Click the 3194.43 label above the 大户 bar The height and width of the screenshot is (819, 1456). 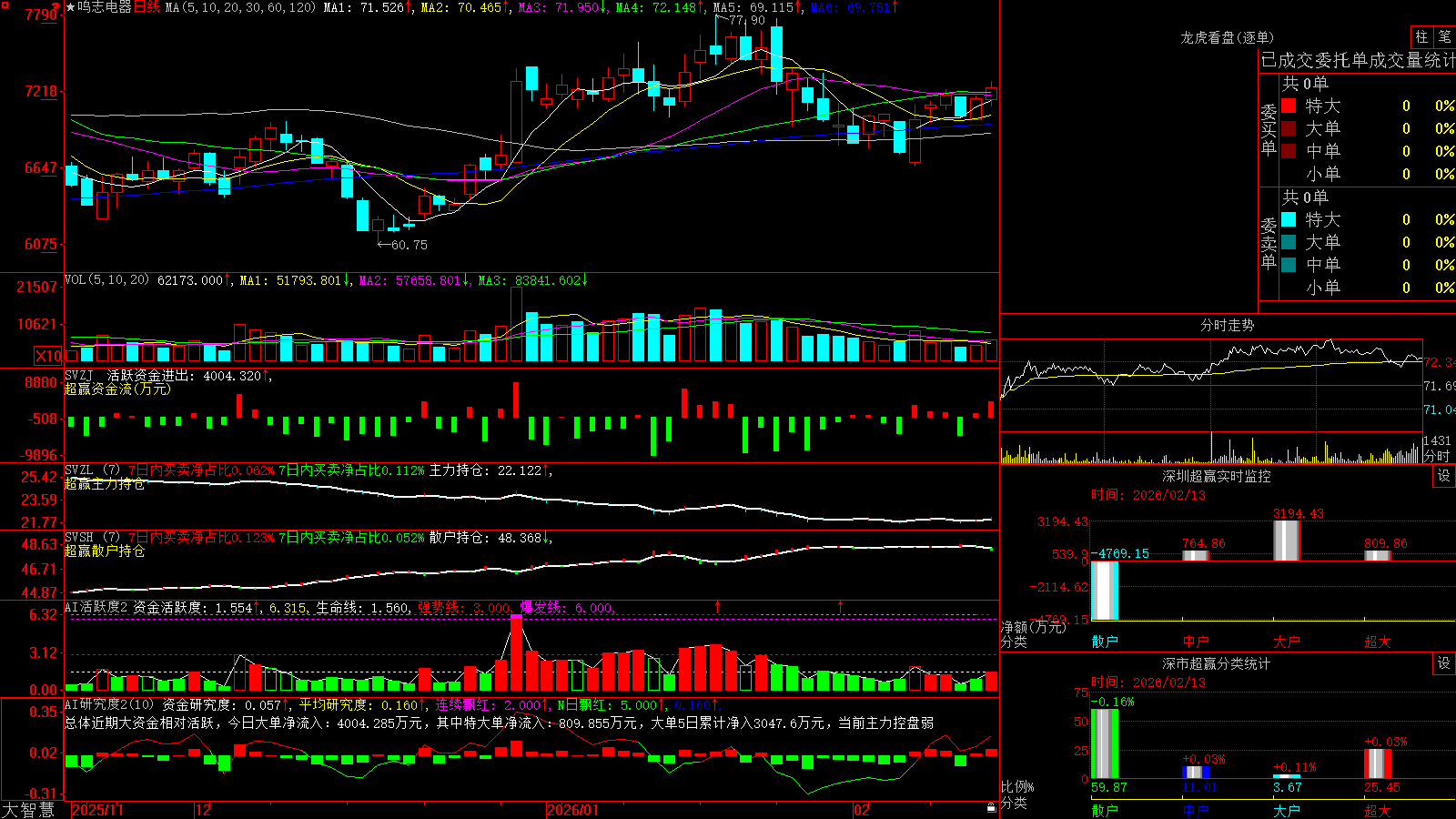click(1299, 513)
